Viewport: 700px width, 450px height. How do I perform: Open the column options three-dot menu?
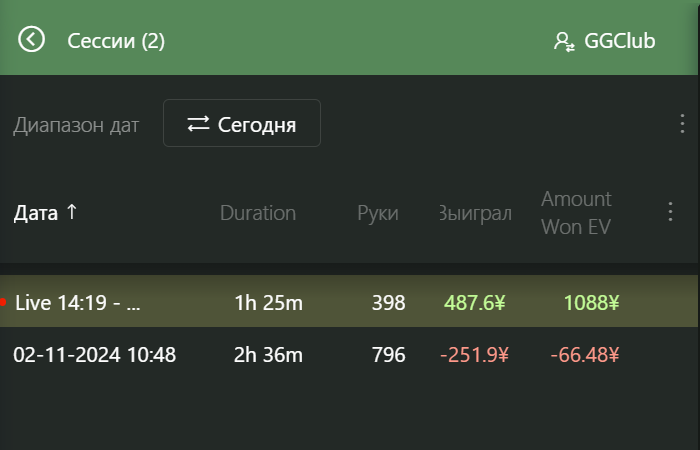(x=670, y=212)
